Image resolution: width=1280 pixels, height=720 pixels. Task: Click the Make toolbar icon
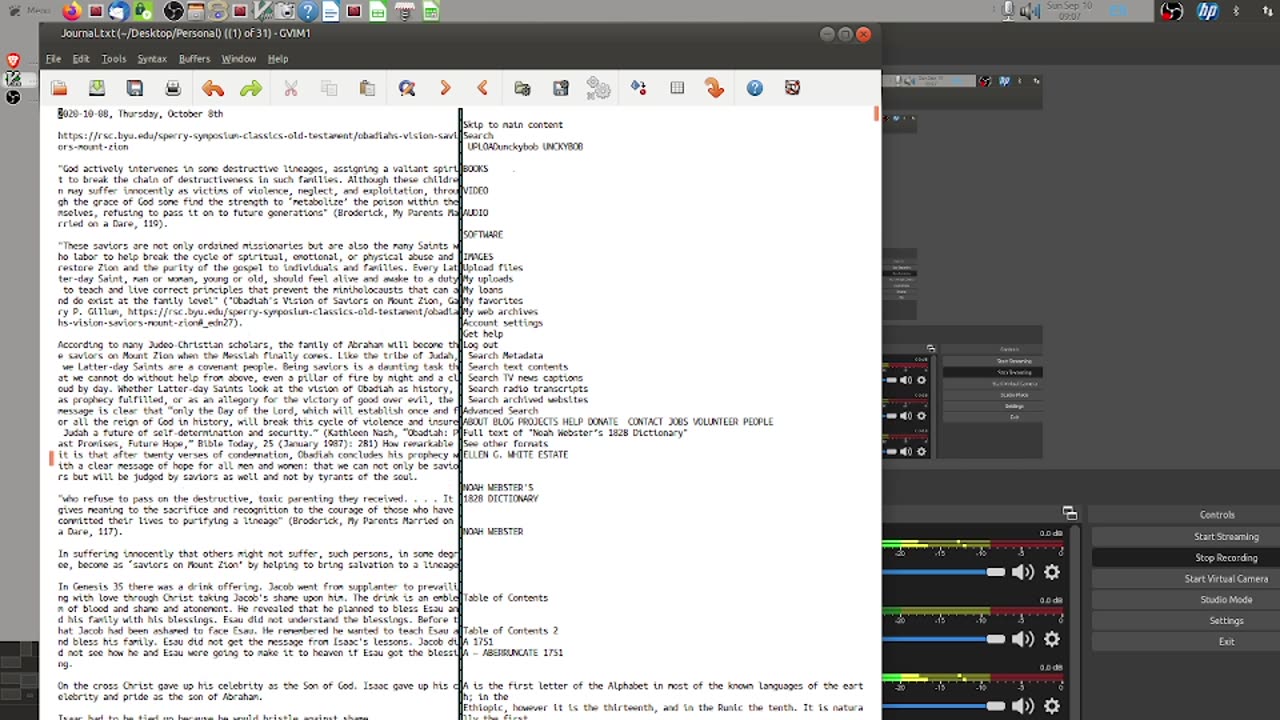click(x=638, y=88)
